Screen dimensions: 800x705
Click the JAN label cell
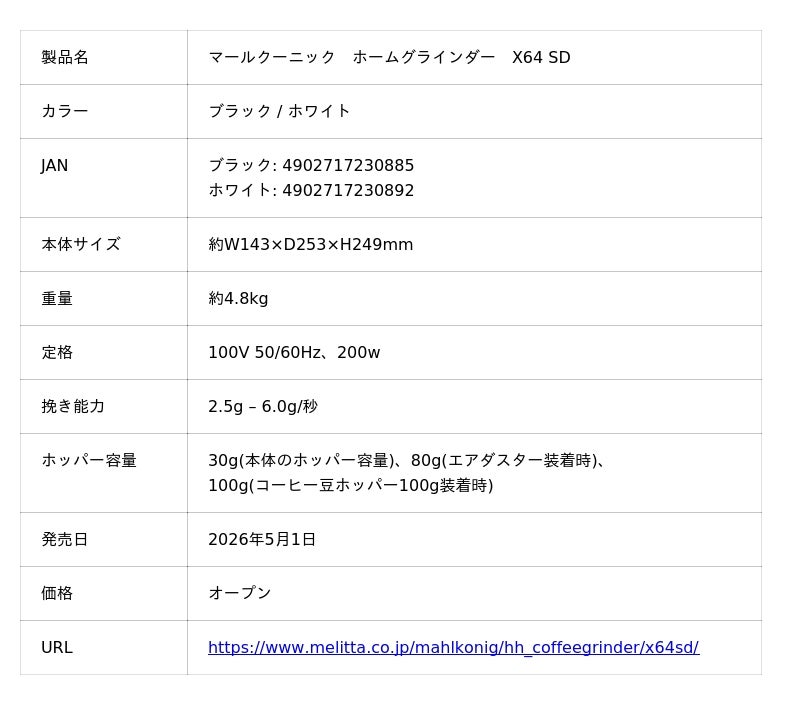tap(55, 166)
